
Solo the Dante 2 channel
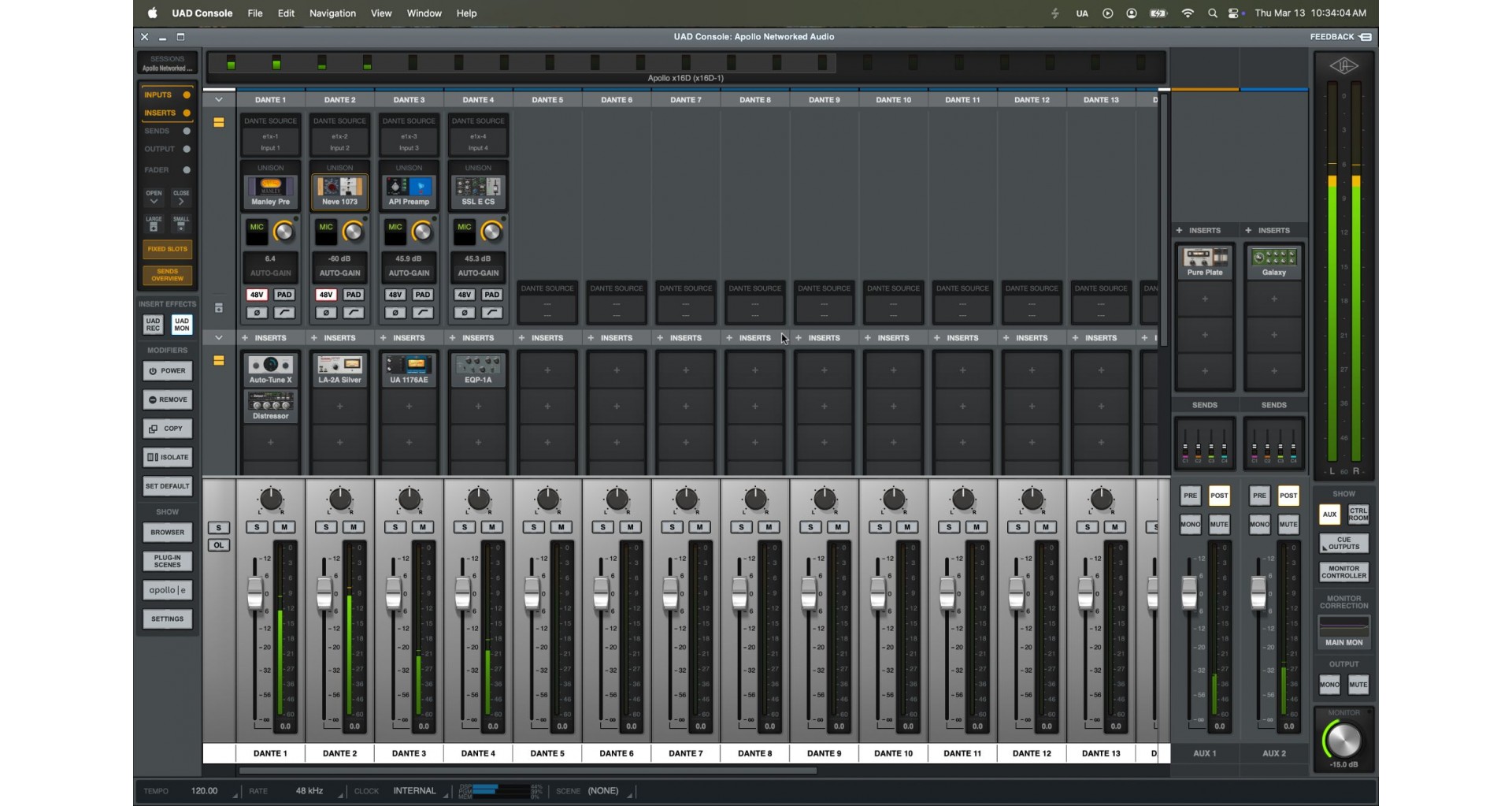pyautogui.click(x=326, y=527)
